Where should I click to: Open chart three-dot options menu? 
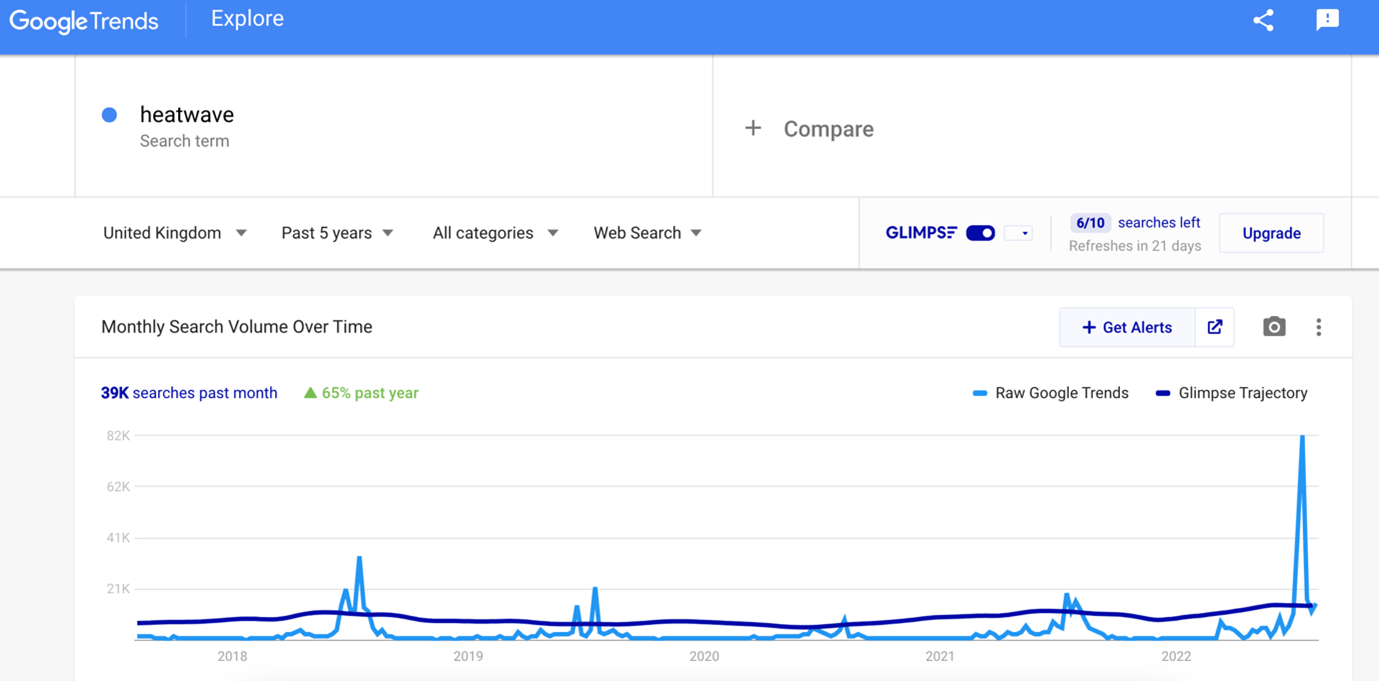click(1318, 327)
